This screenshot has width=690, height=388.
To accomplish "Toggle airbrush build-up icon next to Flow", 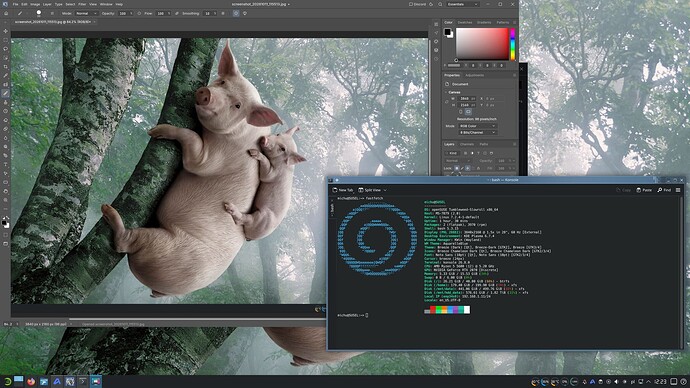I will [x=176, y=13].
